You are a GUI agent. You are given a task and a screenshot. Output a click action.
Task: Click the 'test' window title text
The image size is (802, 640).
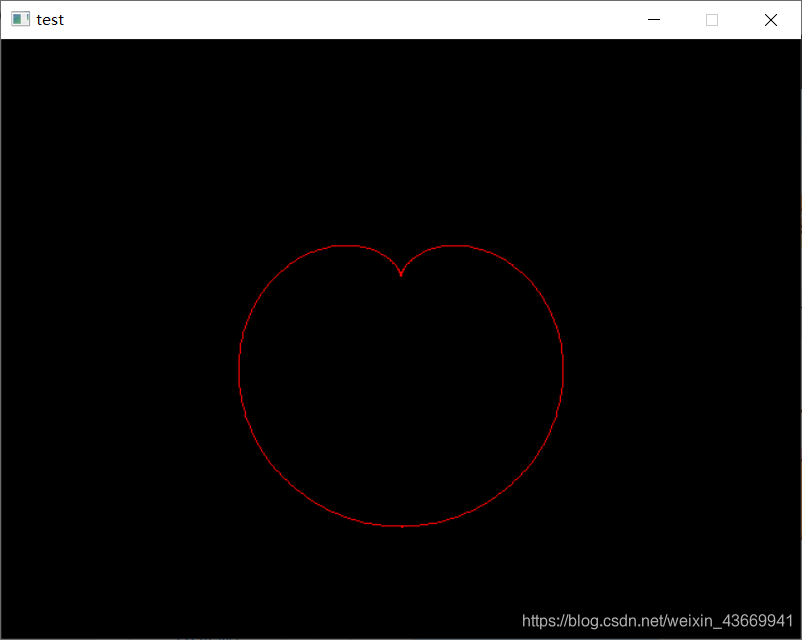[50, 20]
